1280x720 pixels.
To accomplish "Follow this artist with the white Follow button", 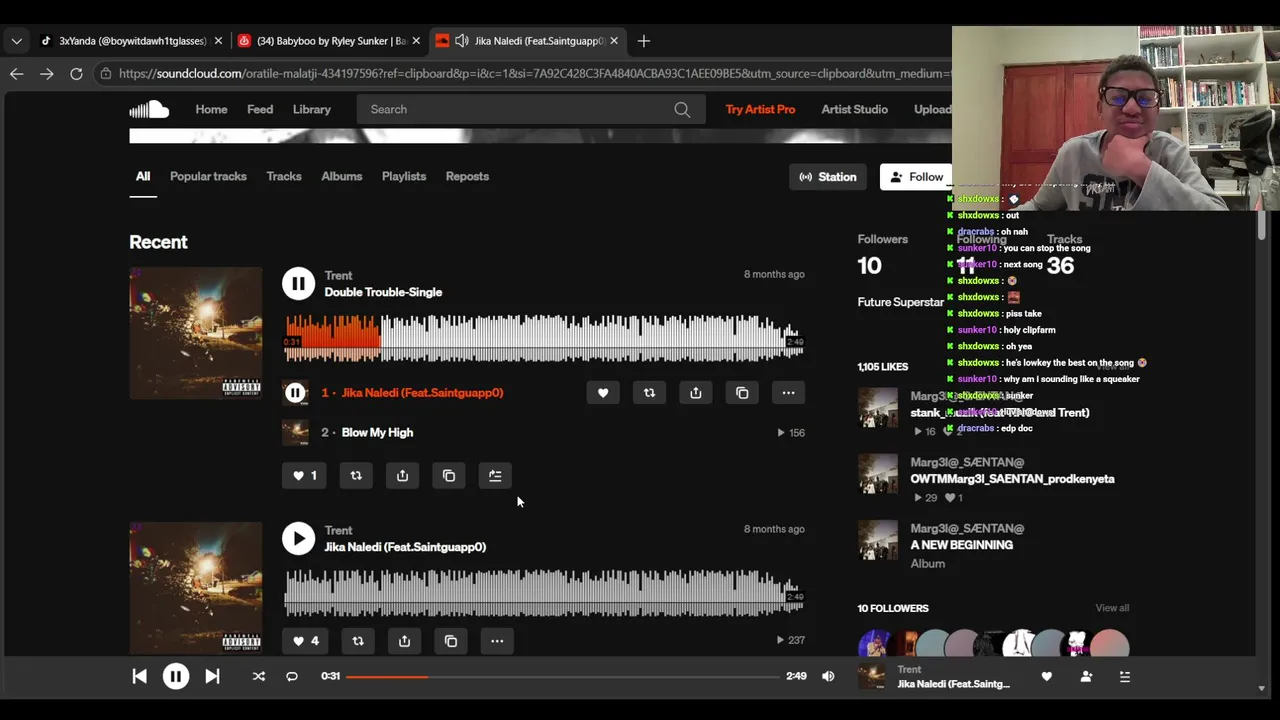I will click(x=917, y=177).
